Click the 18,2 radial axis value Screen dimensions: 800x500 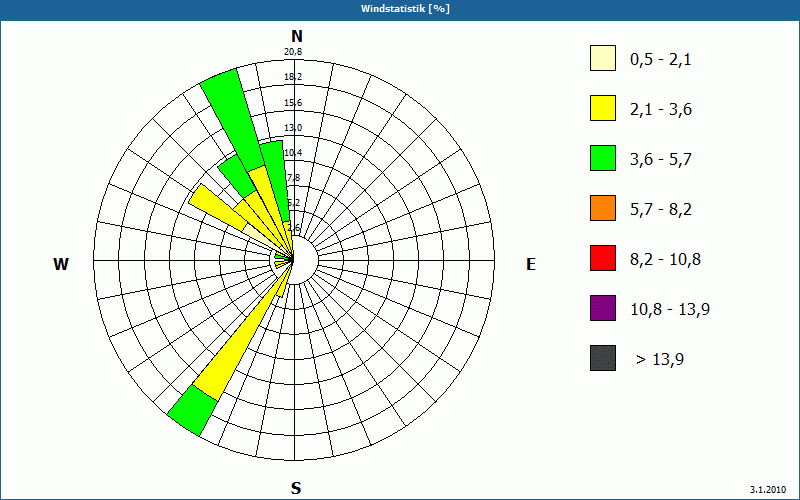click(293, 77)
